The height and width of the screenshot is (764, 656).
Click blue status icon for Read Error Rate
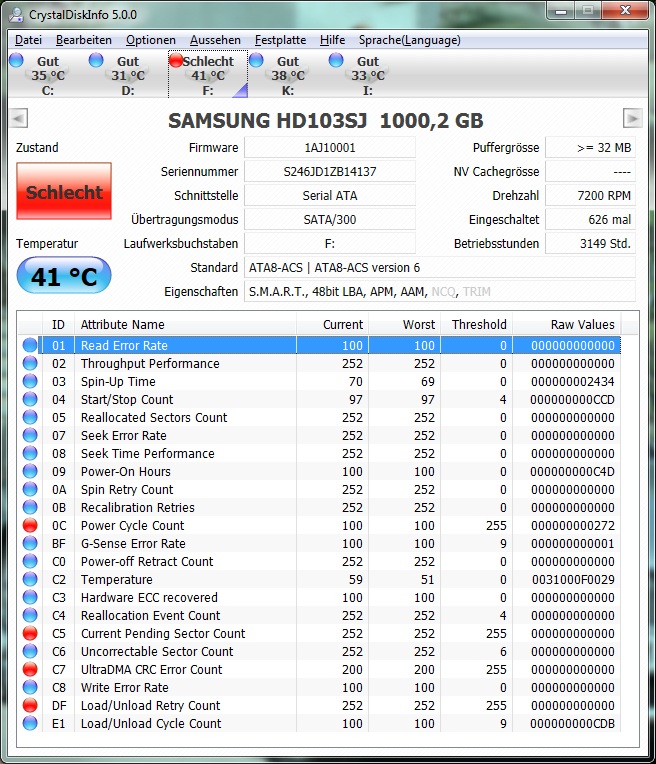point(30,345)
